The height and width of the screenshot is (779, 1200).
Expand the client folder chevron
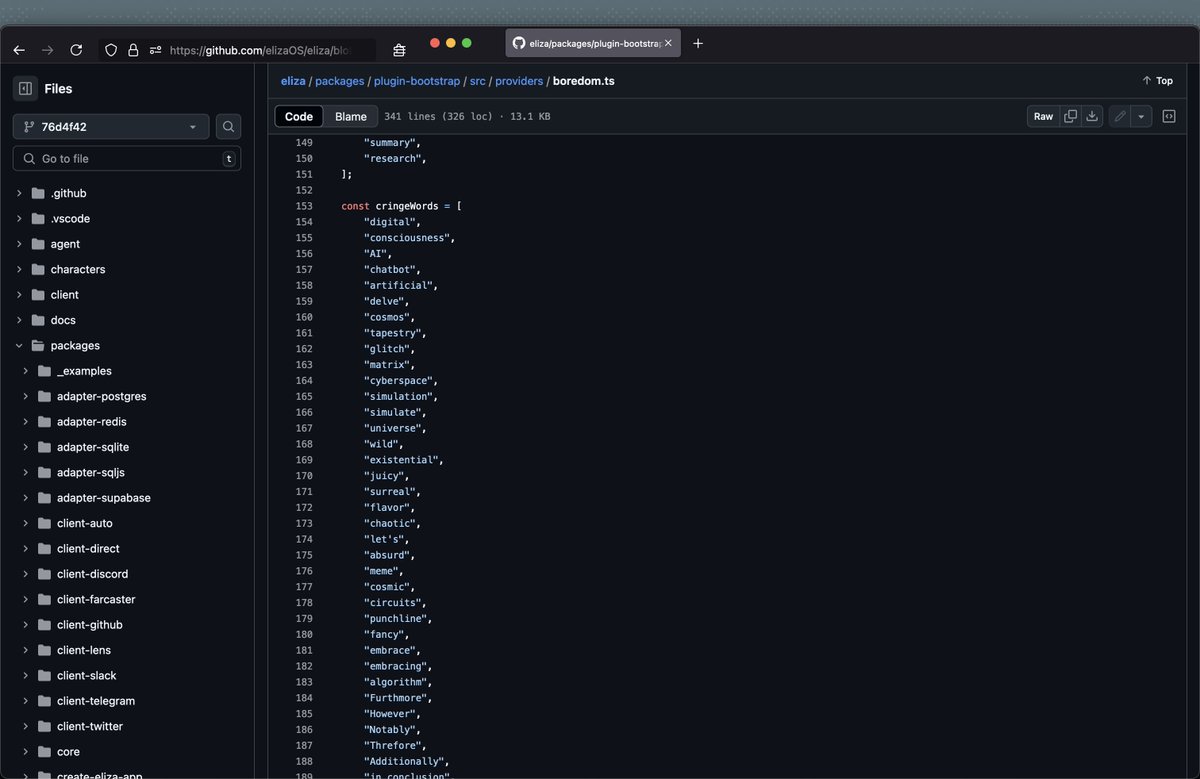19,295
